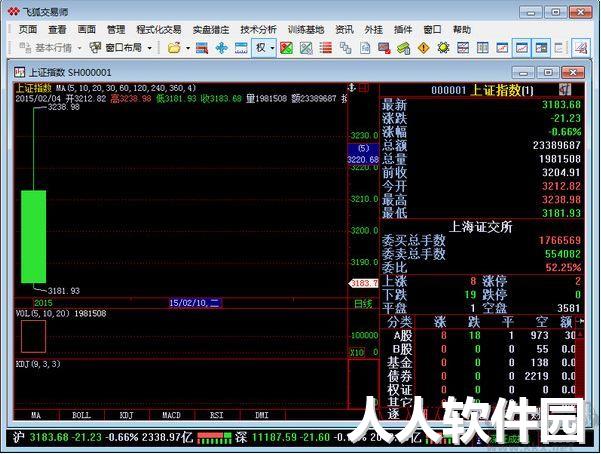Open the 训练基地 menu
Image resolution: width=601 pixels, height=454 pixels.
(x=306, y=30)
